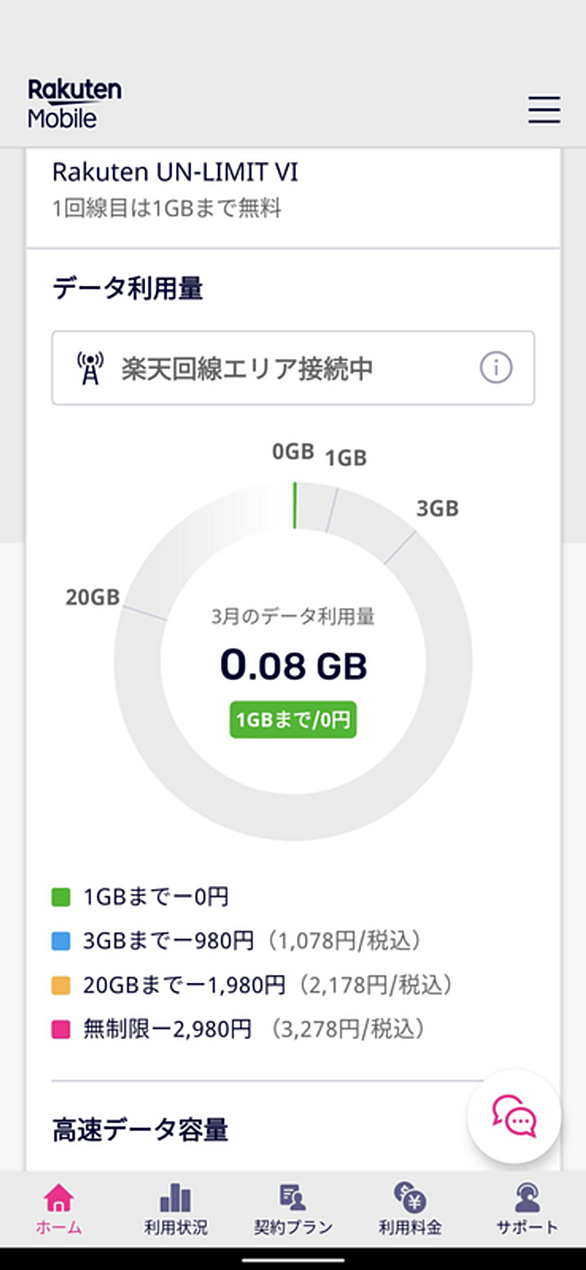Select the 楽天回線エリア接続中 status box
The height and width of the screenshot is (1270, 586).
point(293,368)
